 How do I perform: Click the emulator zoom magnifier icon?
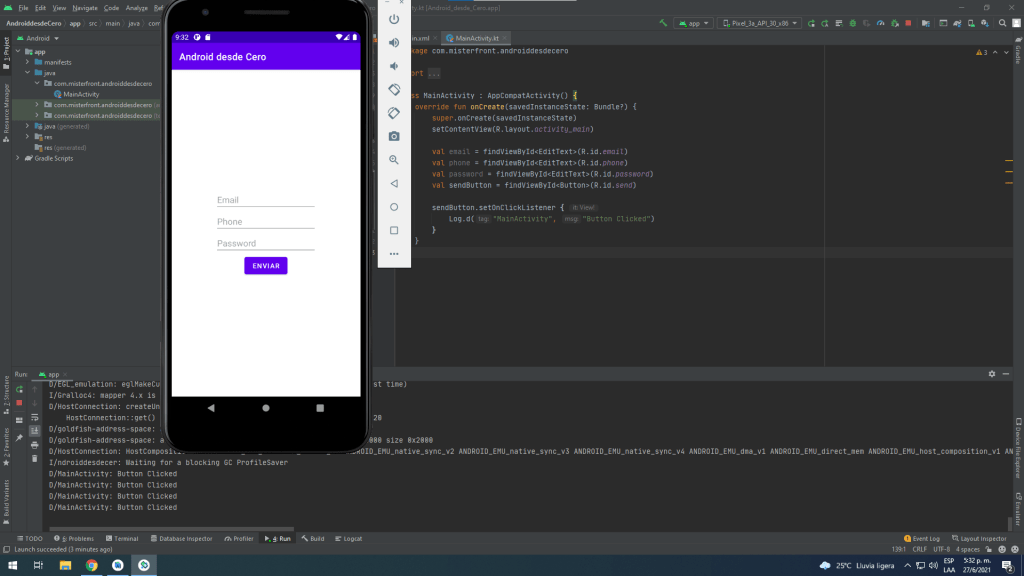click(x=394, y=160)
